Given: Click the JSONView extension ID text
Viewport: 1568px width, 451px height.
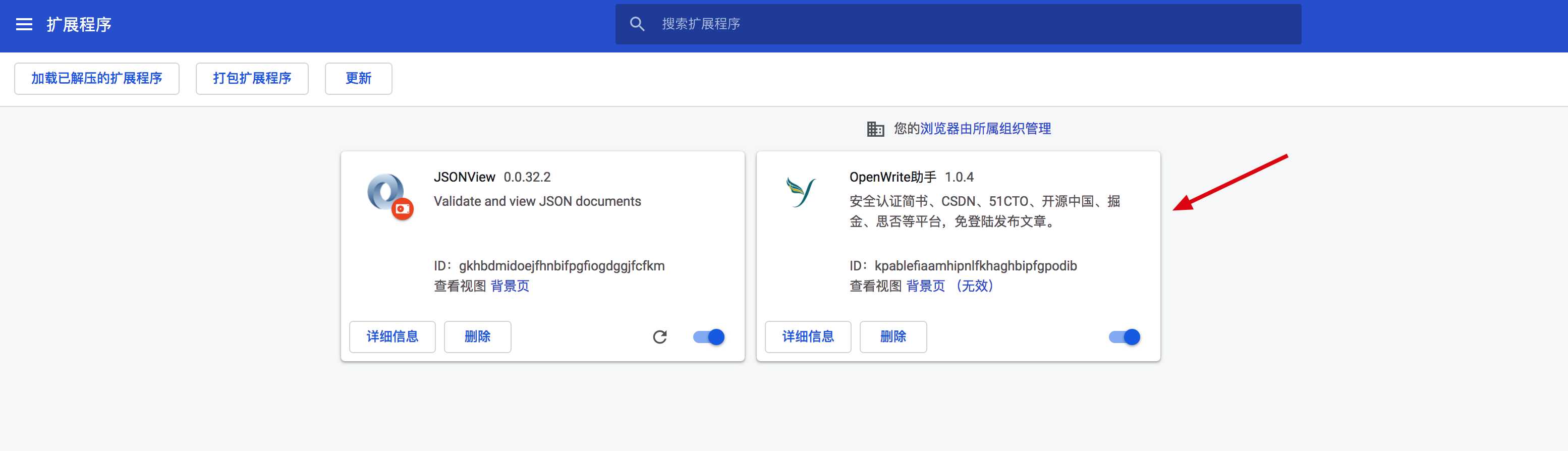Looking at the screenshot, I should pyautogui.click(x=549, y=266).
